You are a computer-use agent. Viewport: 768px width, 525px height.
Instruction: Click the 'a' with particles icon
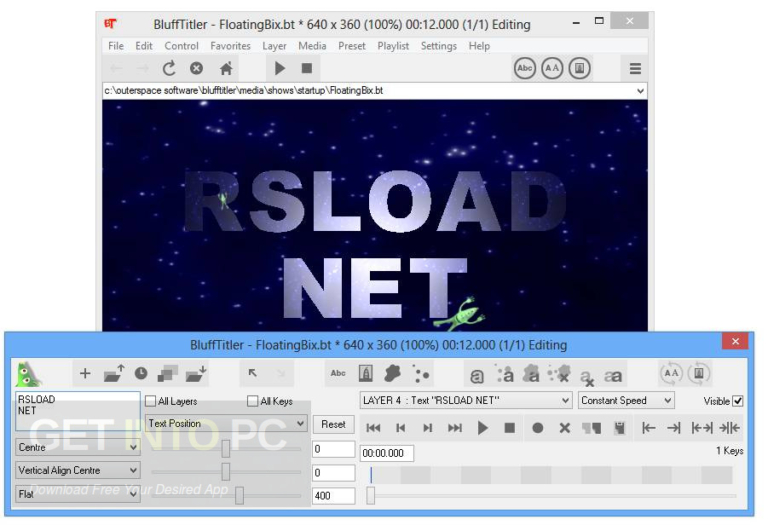pyautogui.click(x=504, y=374)
